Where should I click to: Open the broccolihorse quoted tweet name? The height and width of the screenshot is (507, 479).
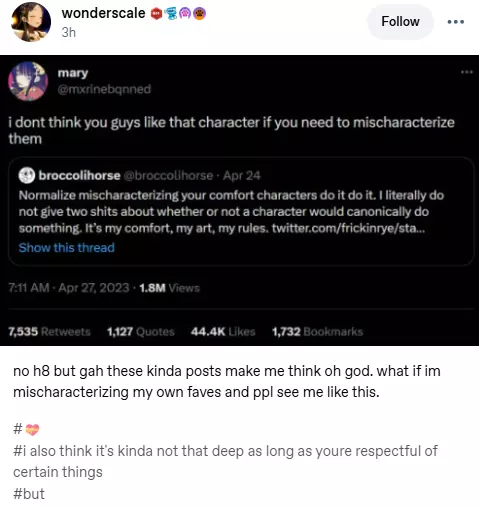coord(80,175)
